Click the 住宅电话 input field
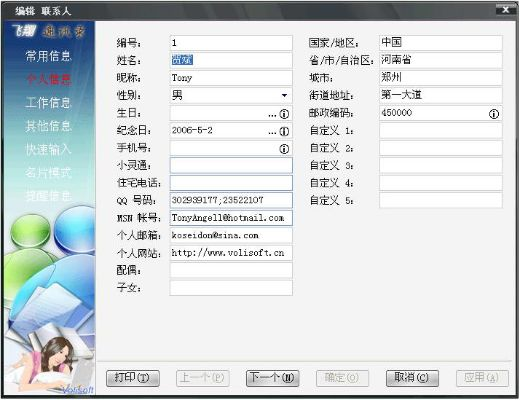 coord(231,183)
